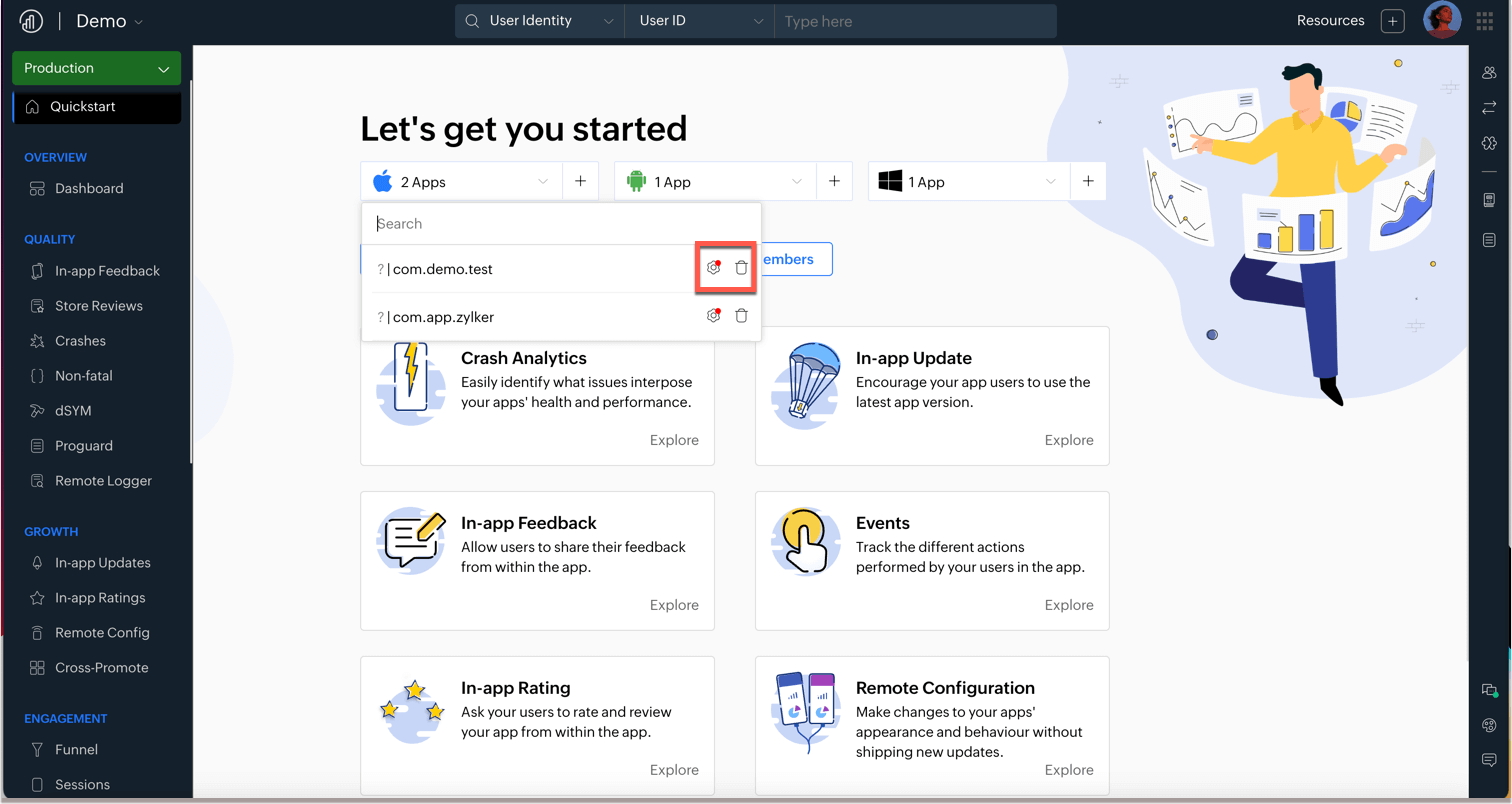Open In-app Updates in the sidebar

[x=102, y=563]
